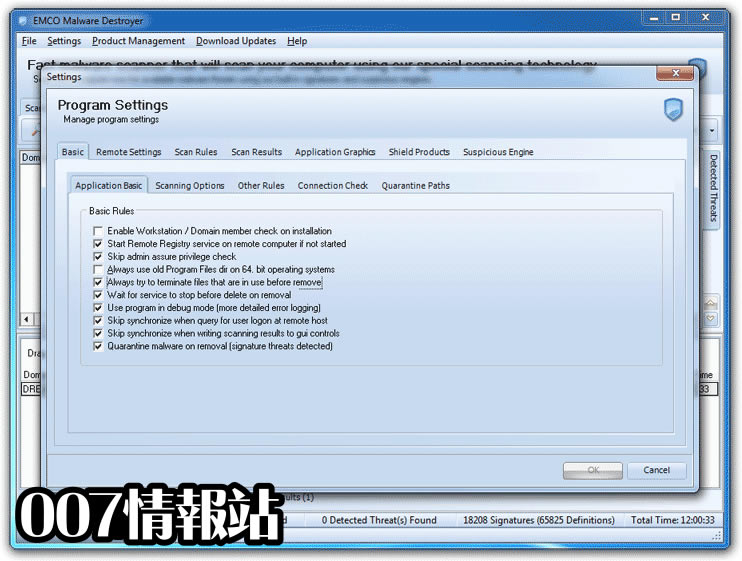Expand the toolbar dropdown arrow in main window

coord(712,131)
